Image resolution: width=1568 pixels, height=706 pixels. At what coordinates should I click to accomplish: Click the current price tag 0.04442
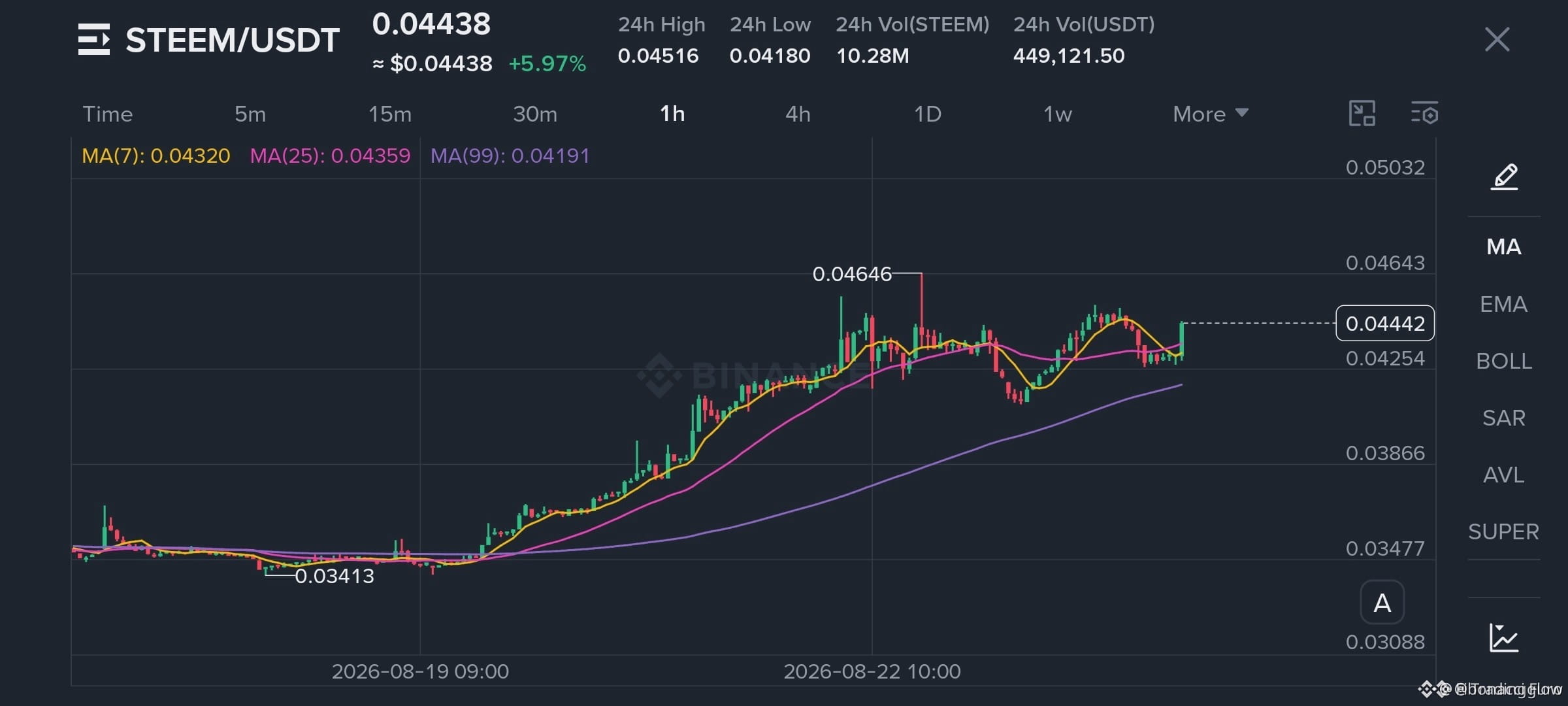coord(1385,323)
